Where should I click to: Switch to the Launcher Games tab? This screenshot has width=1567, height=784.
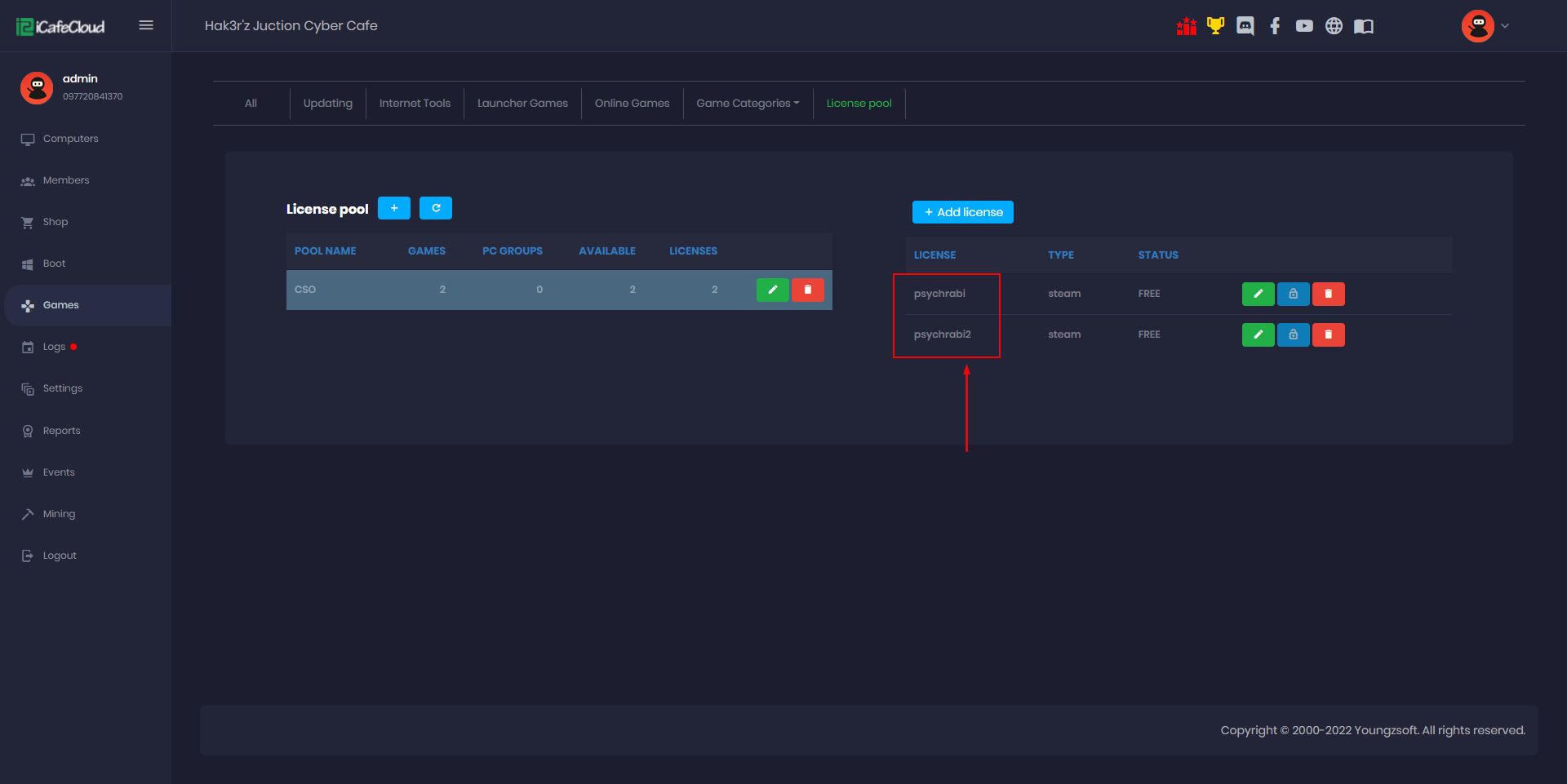click(522, 104)
